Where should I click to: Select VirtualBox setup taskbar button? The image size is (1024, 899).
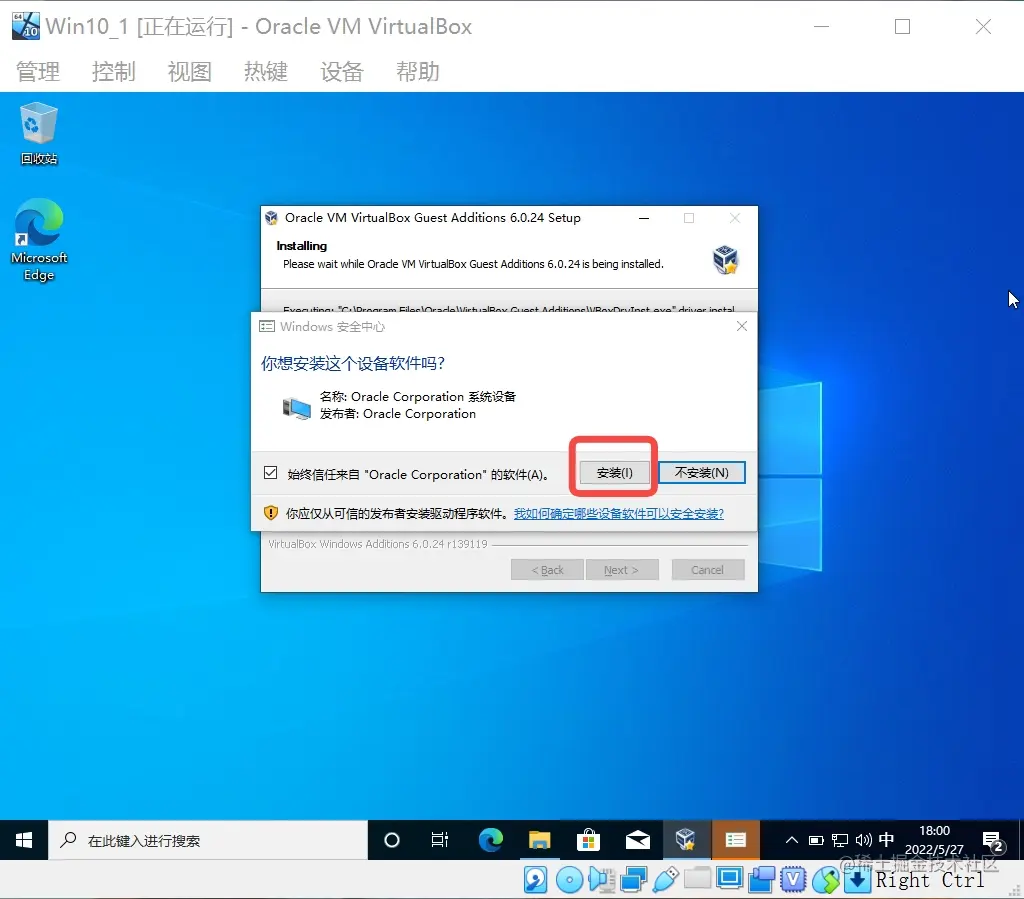tap(686, 840)
